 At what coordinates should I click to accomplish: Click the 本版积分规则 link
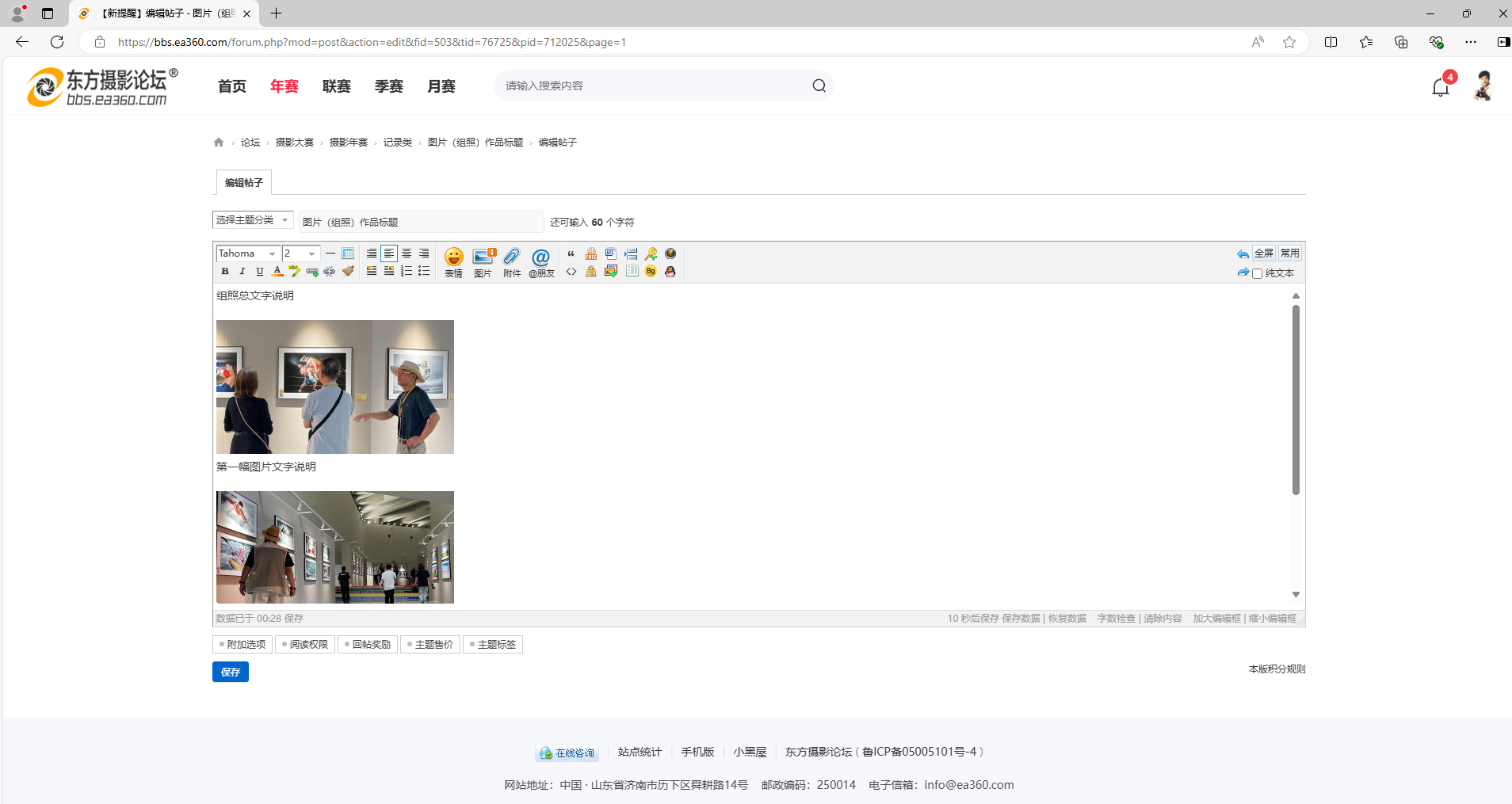point(1277,669)
